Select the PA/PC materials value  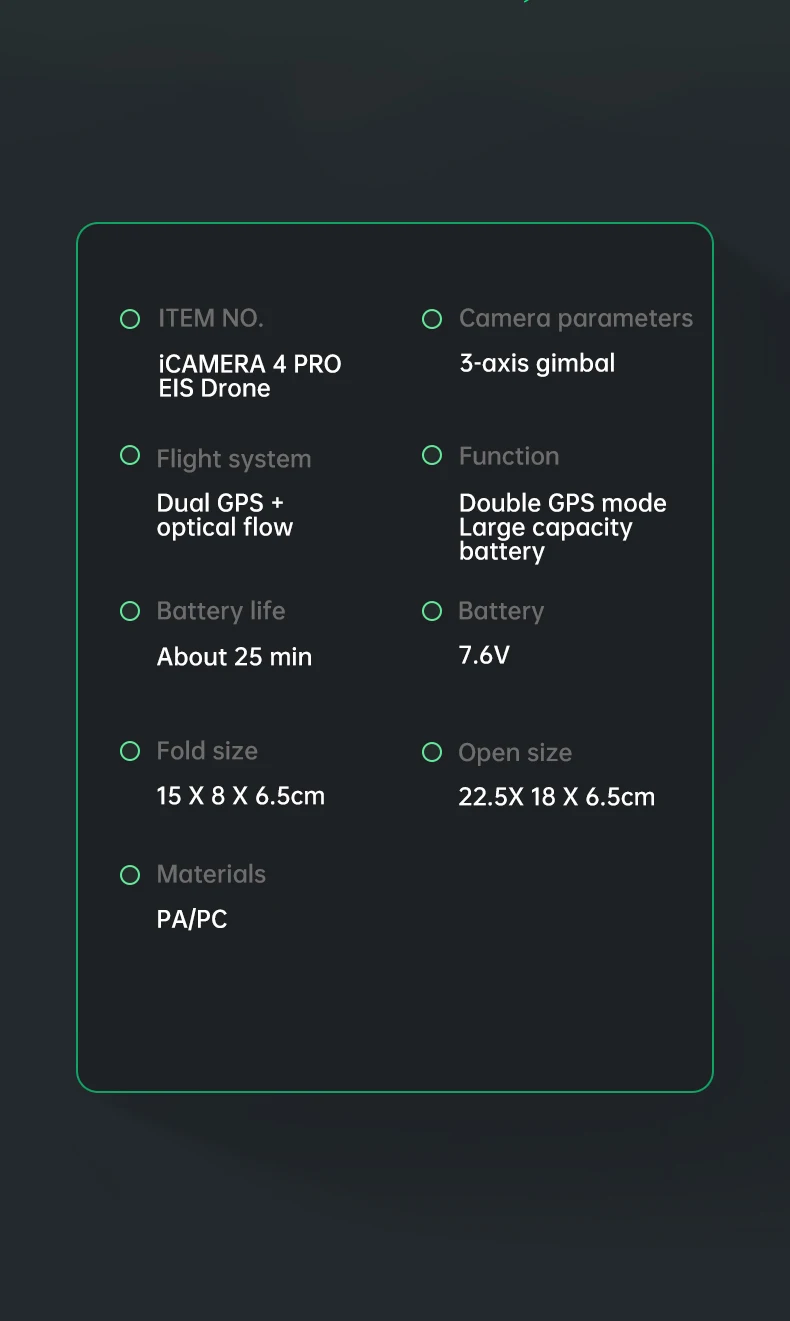coord(192,919)
